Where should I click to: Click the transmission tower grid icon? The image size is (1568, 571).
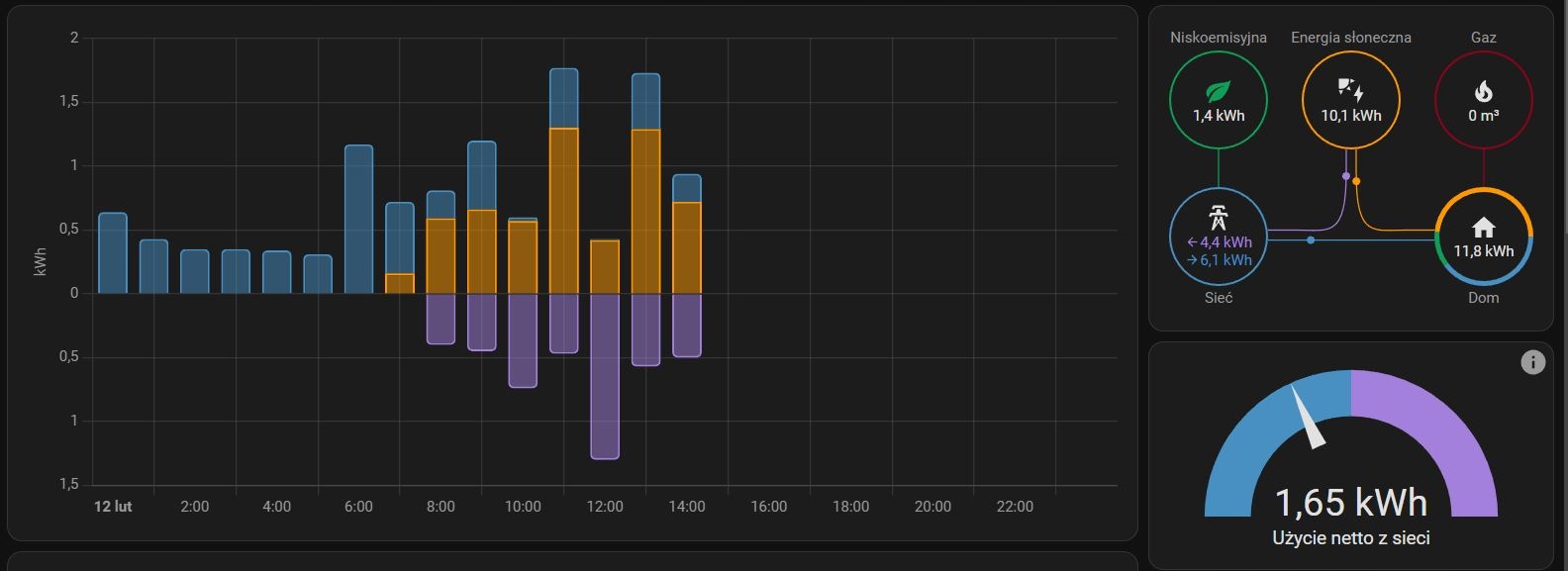tap(1218, 218)
